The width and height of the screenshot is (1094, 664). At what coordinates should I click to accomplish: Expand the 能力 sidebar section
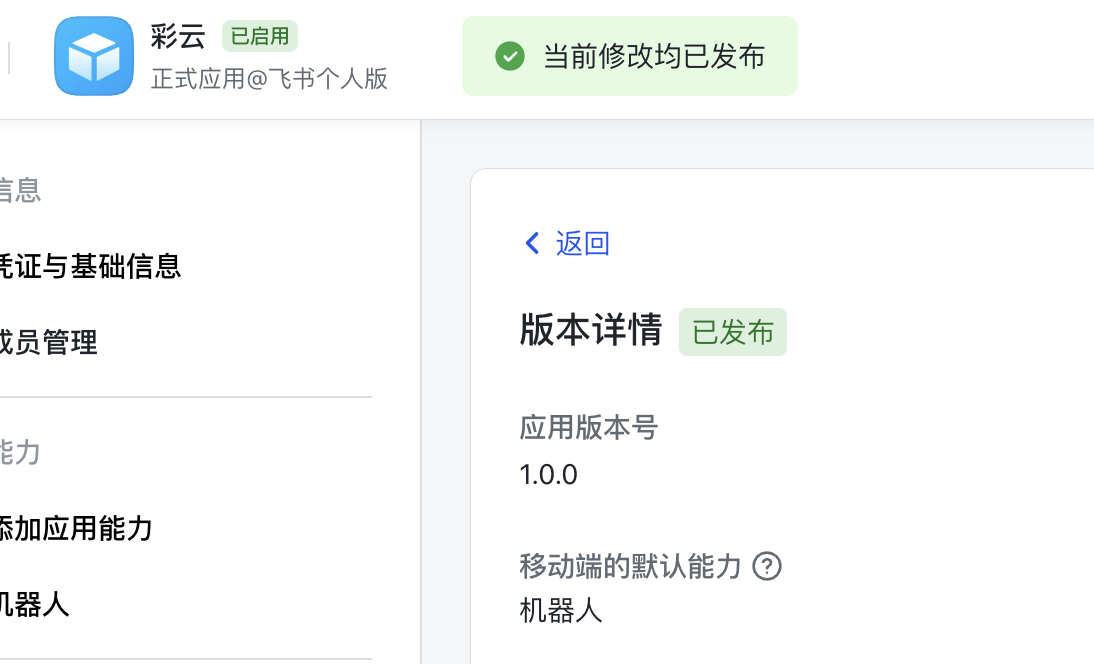pyautogui.click(x=20, y=452)
